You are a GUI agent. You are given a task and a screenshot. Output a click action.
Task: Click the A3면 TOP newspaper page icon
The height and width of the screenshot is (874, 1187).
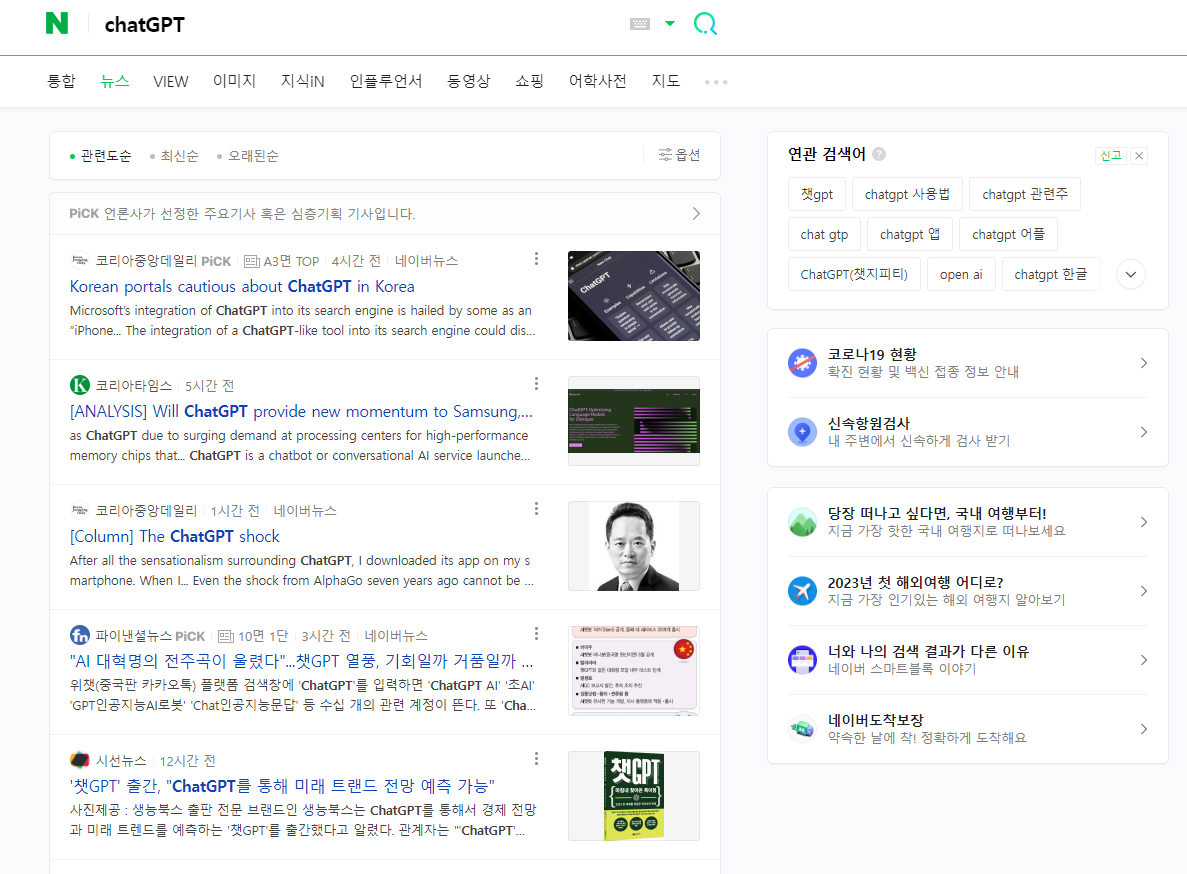tap(252, 262)
